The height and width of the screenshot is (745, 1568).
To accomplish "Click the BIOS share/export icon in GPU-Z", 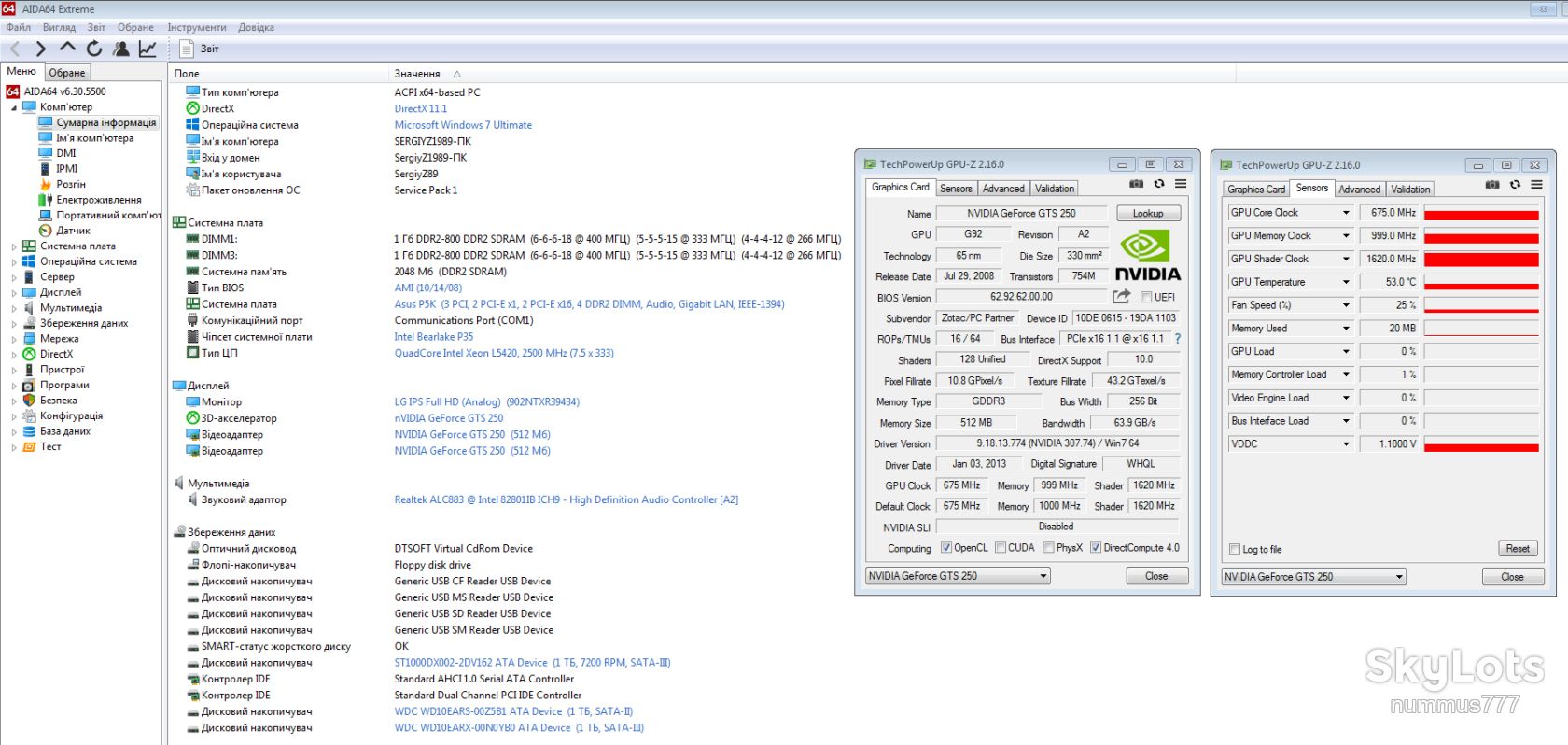I will [1121, 297].
